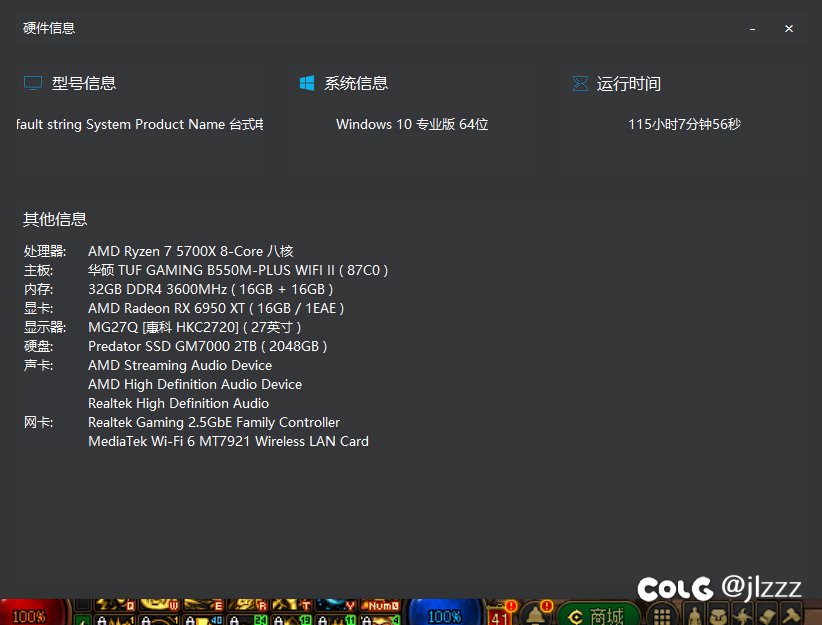This screenshot has width=822, height=625.
Task: Open the 商城 shop button in game bar
Action: coord(598,615)
